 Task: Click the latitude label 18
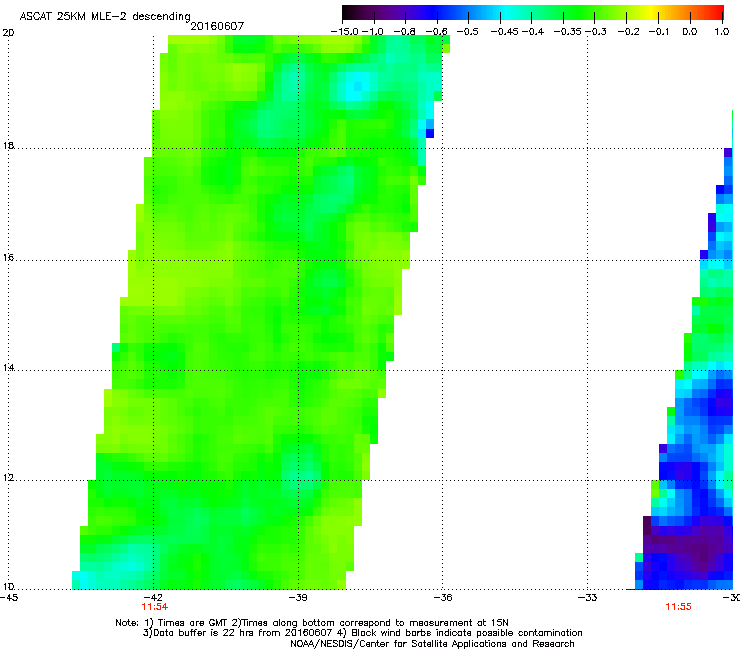(8, 145)
